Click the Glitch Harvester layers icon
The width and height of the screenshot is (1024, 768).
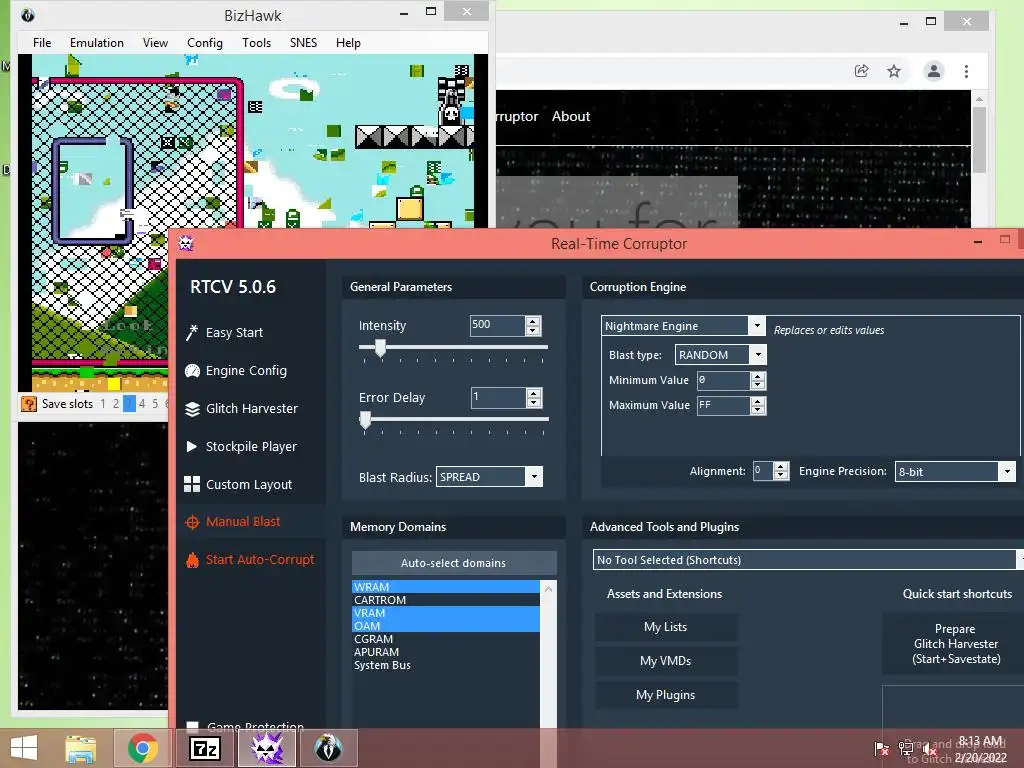192,409
